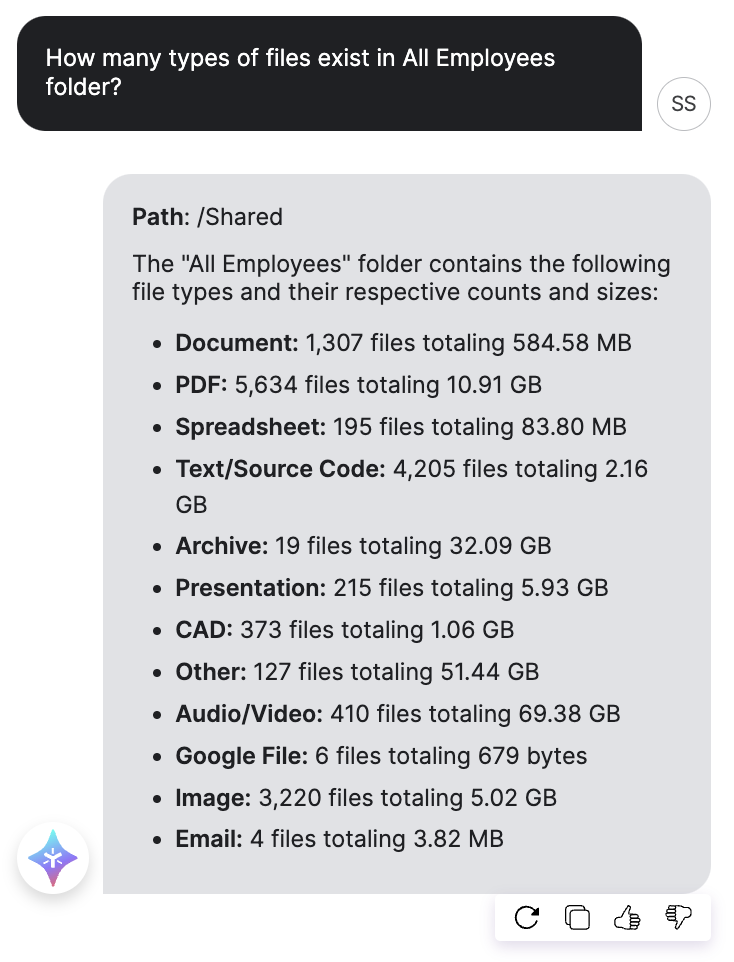
Task: Give the answer a thumbs down
Action: 678,918
